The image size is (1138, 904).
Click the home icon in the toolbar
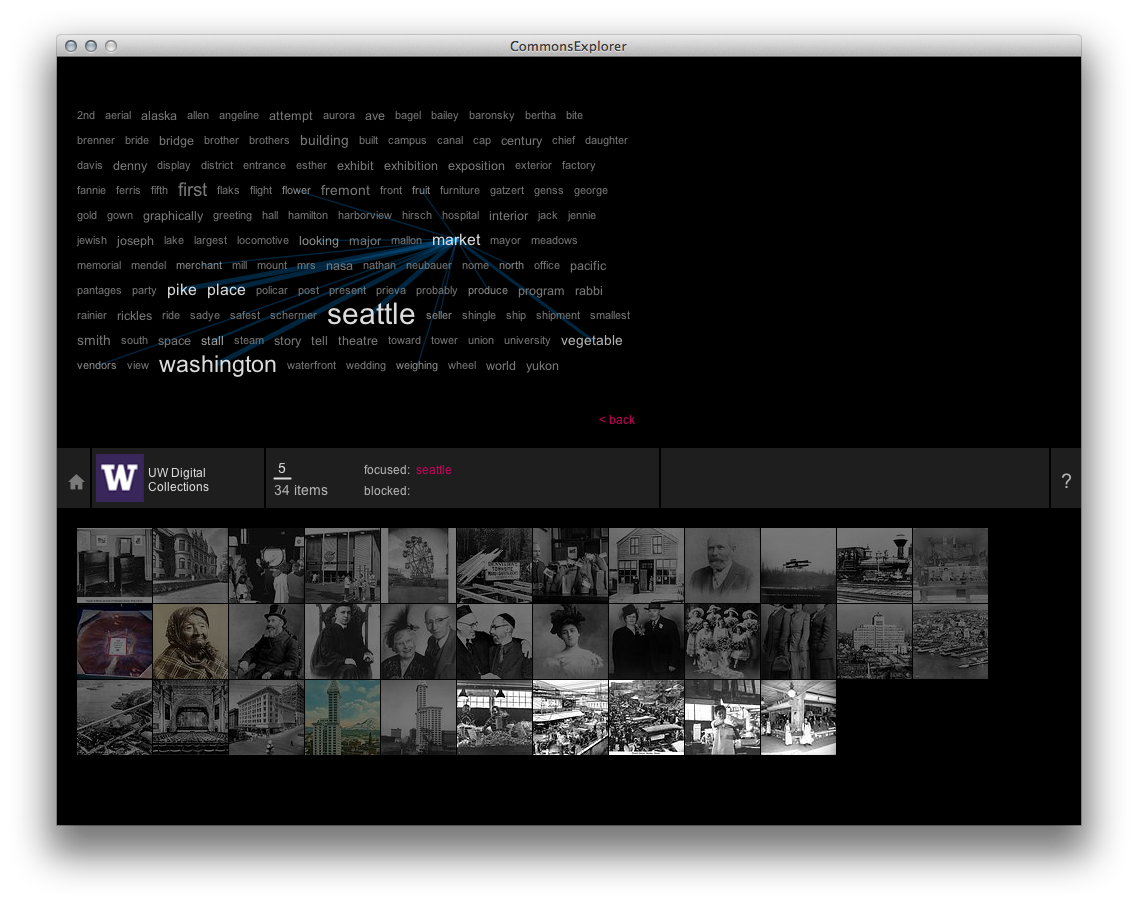click(74, 480)
